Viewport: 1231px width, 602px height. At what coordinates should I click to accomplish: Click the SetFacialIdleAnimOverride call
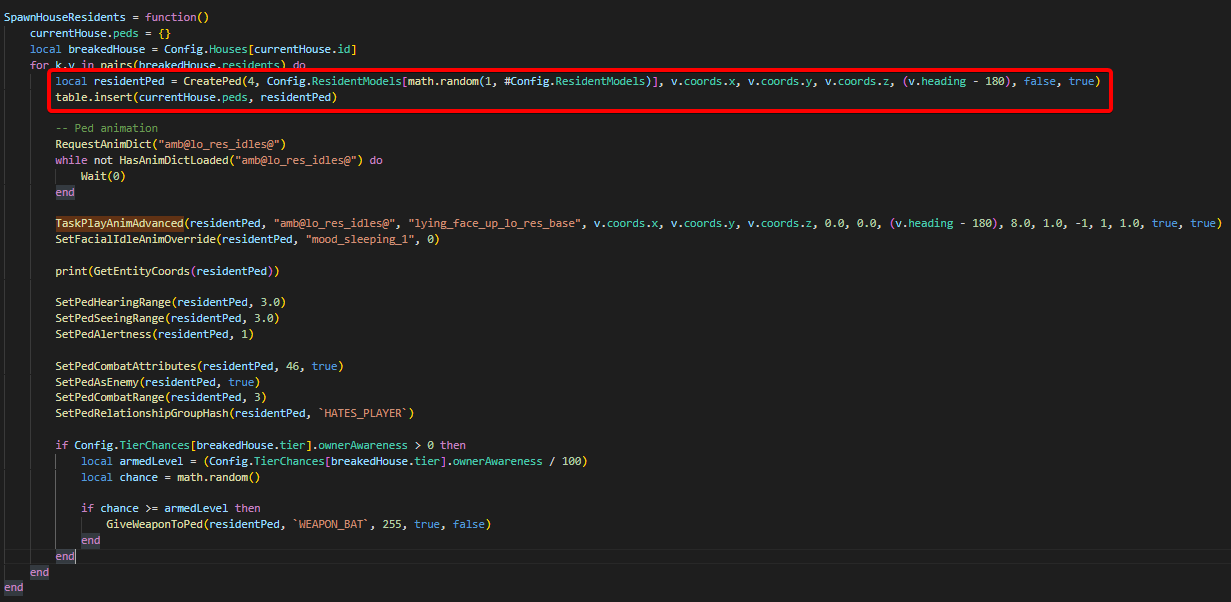click(x=135, y=239)
